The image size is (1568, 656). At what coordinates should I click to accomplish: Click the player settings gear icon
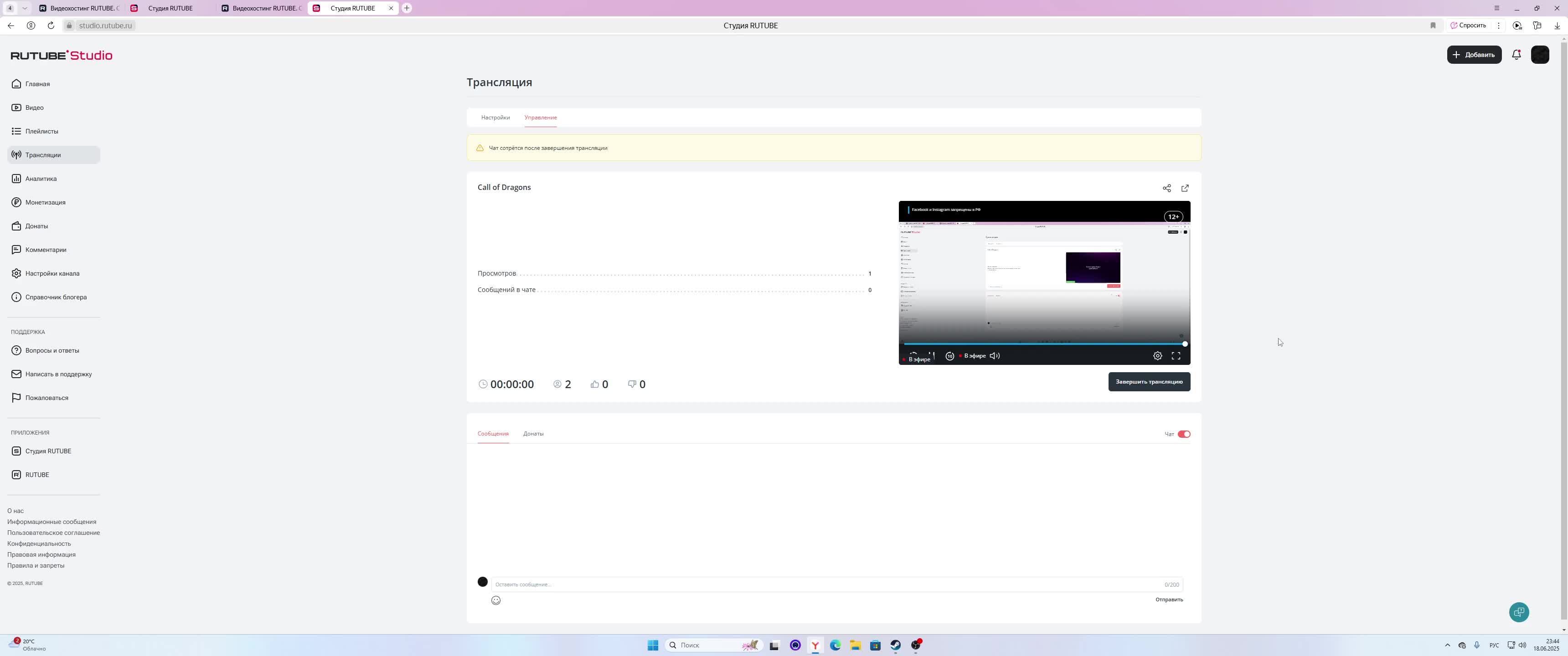(1158, 356)
